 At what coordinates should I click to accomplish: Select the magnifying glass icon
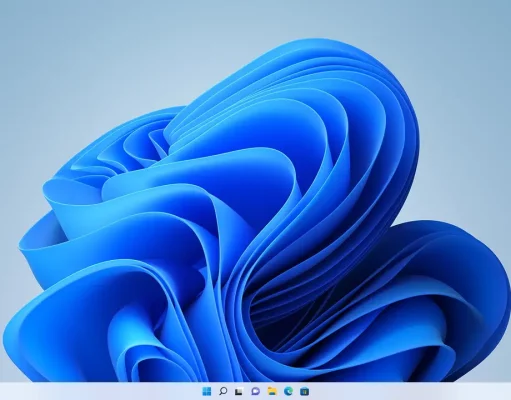223,391
